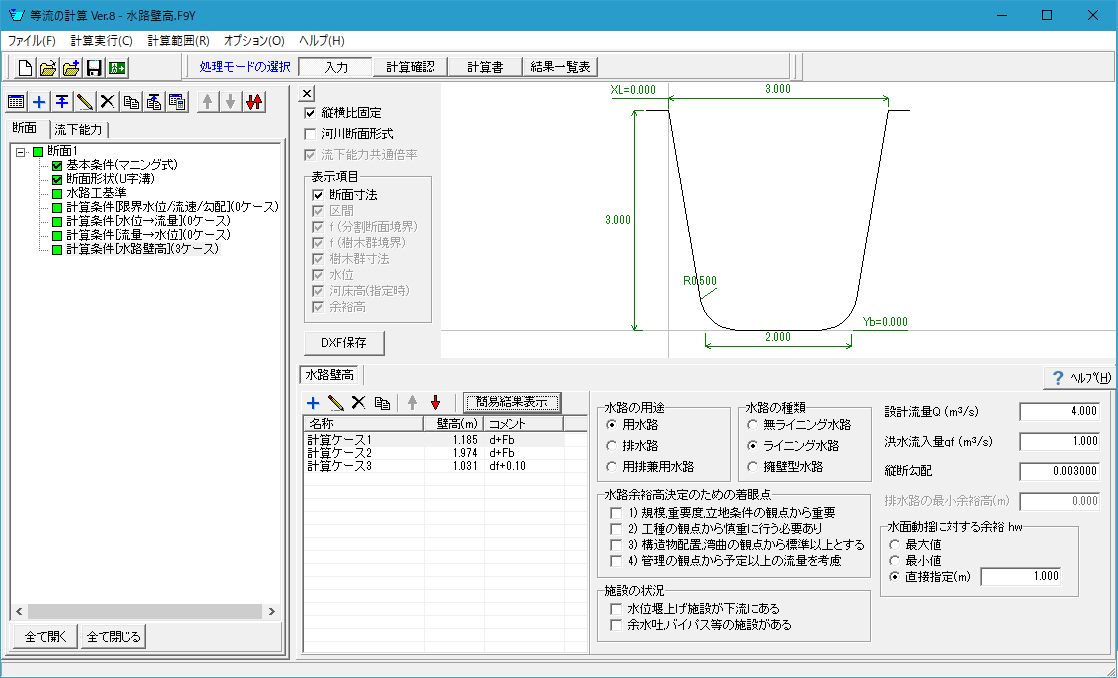The width and height of the screenshot is (1118, 678).
Task: Click blue plus icon in 水路壁高 panel
Action: (x=313, y=403)
